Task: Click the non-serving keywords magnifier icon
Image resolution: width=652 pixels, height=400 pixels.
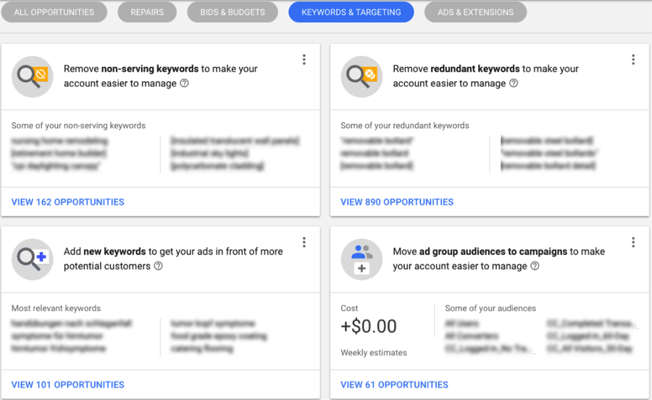Action: pyautogui.click(x=32, y=76)
